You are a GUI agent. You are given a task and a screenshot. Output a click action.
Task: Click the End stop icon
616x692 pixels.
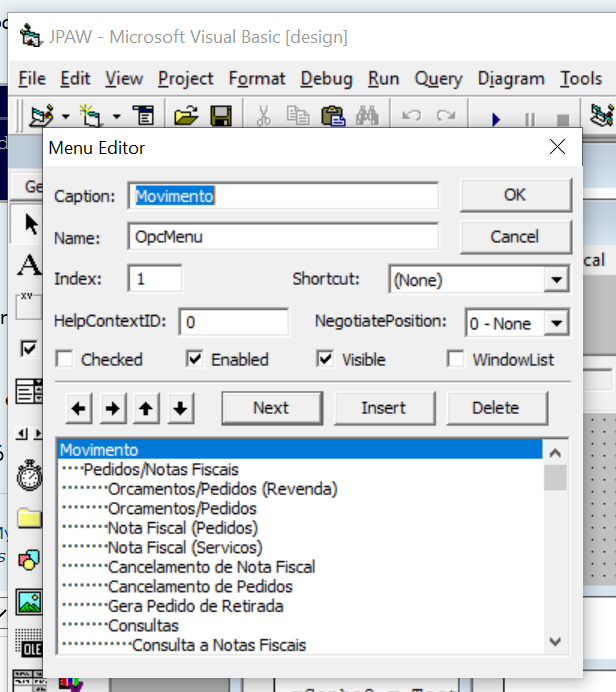coord(563,119)
